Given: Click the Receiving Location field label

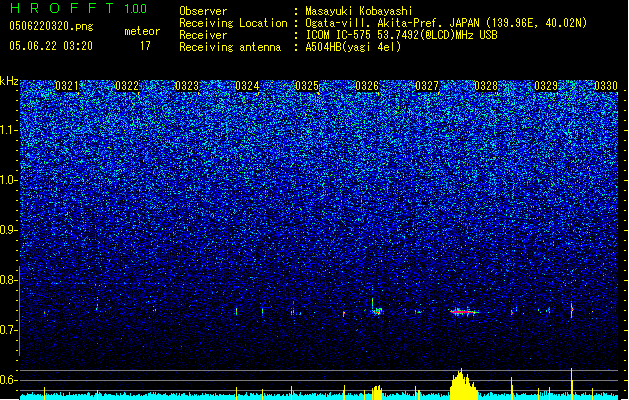Looking at the screenshot, I should pyautogui.click(x=233, y=23).
